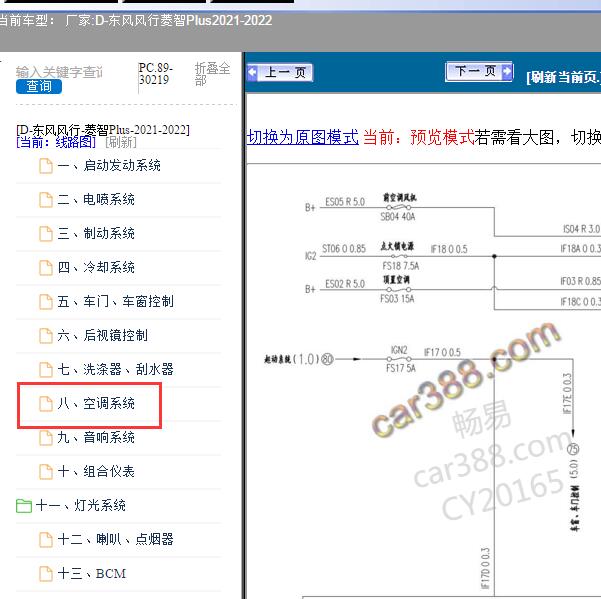Click page icon beside 十、组合仪表
The width and height of the screenshot is (601, 599).
point(46,472)
